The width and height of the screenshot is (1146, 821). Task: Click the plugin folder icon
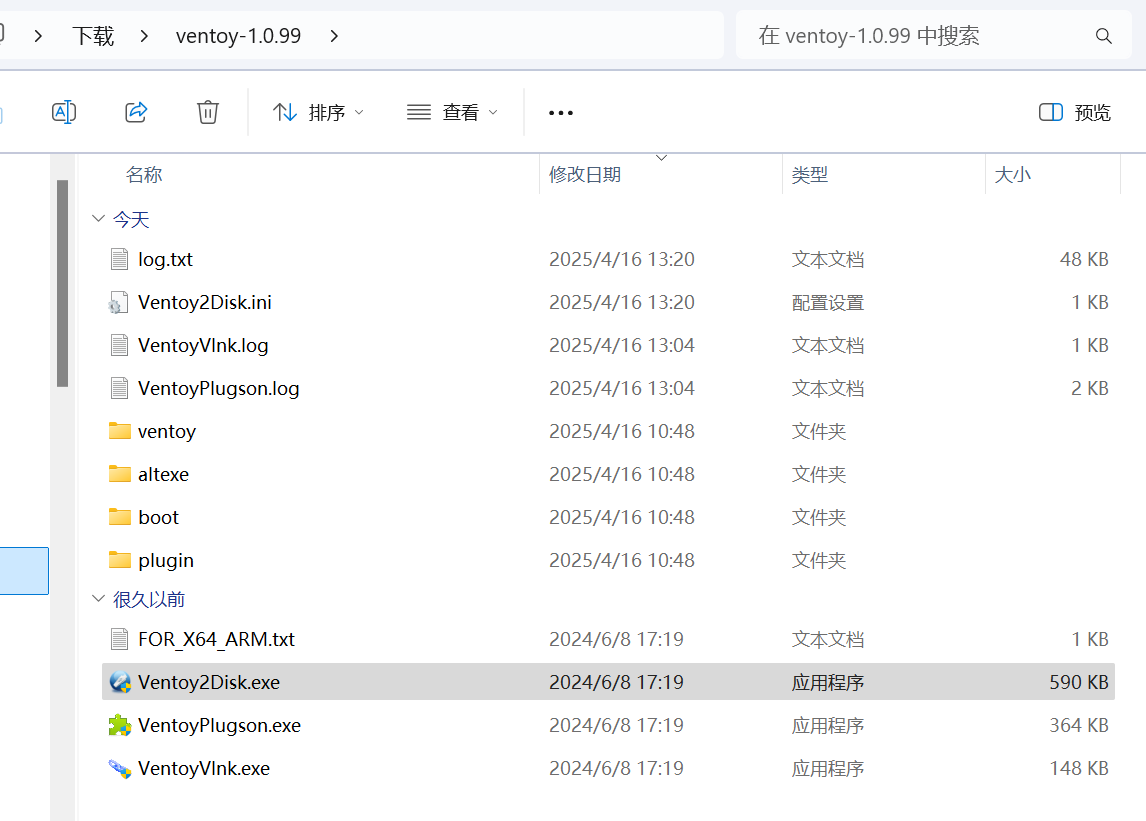[x=120, y=560]
